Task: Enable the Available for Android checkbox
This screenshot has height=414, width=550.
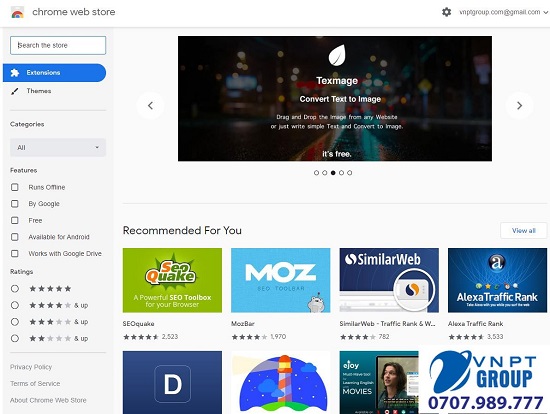Action: (x=15, y=237)
